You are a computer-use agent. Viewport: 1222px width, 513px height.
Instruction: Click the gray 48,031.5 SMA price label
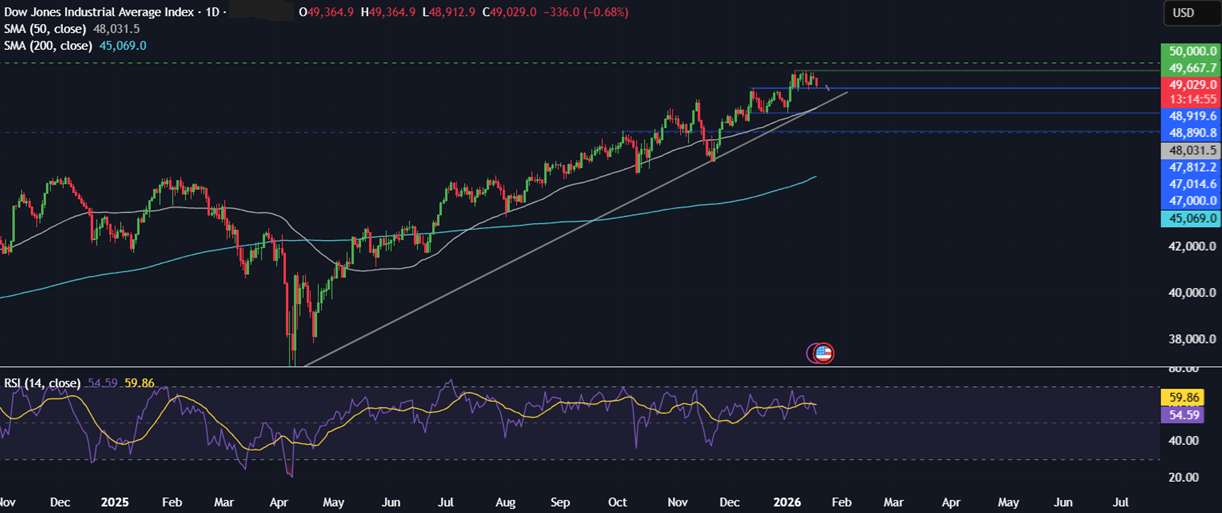[x=1190, y=150]
